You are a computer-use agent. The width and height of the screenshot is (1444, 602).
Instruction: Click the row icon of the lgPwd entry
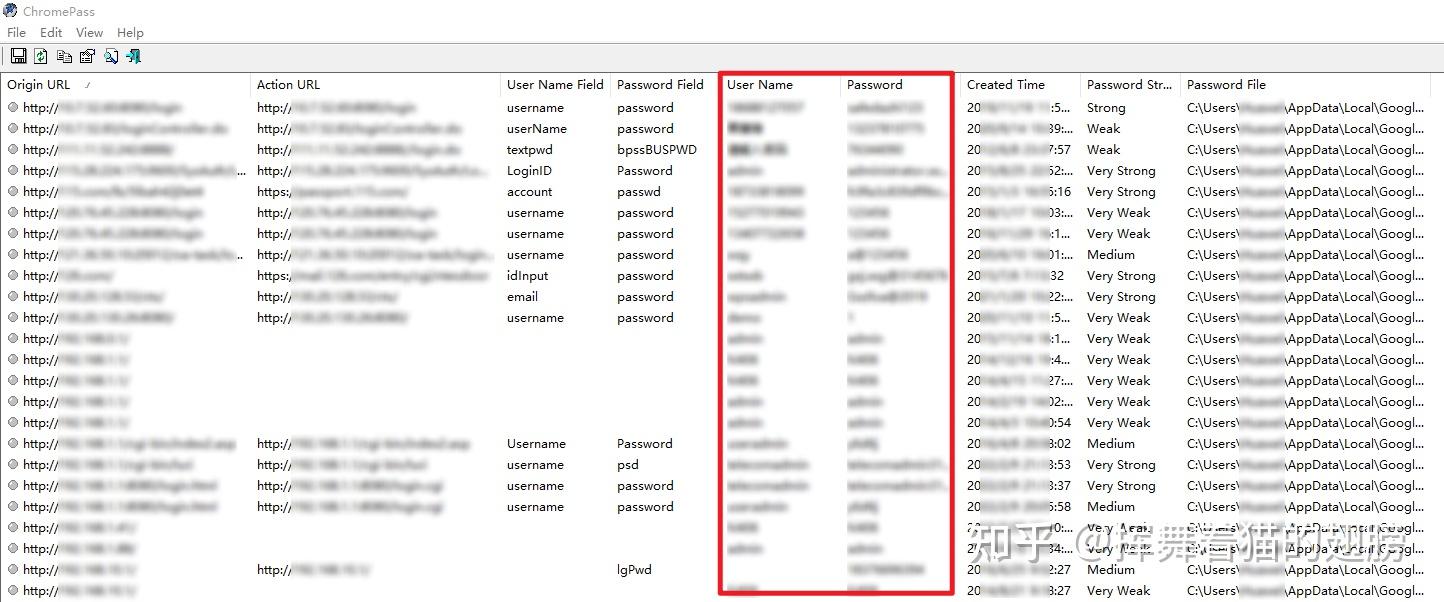click(13, 570)
